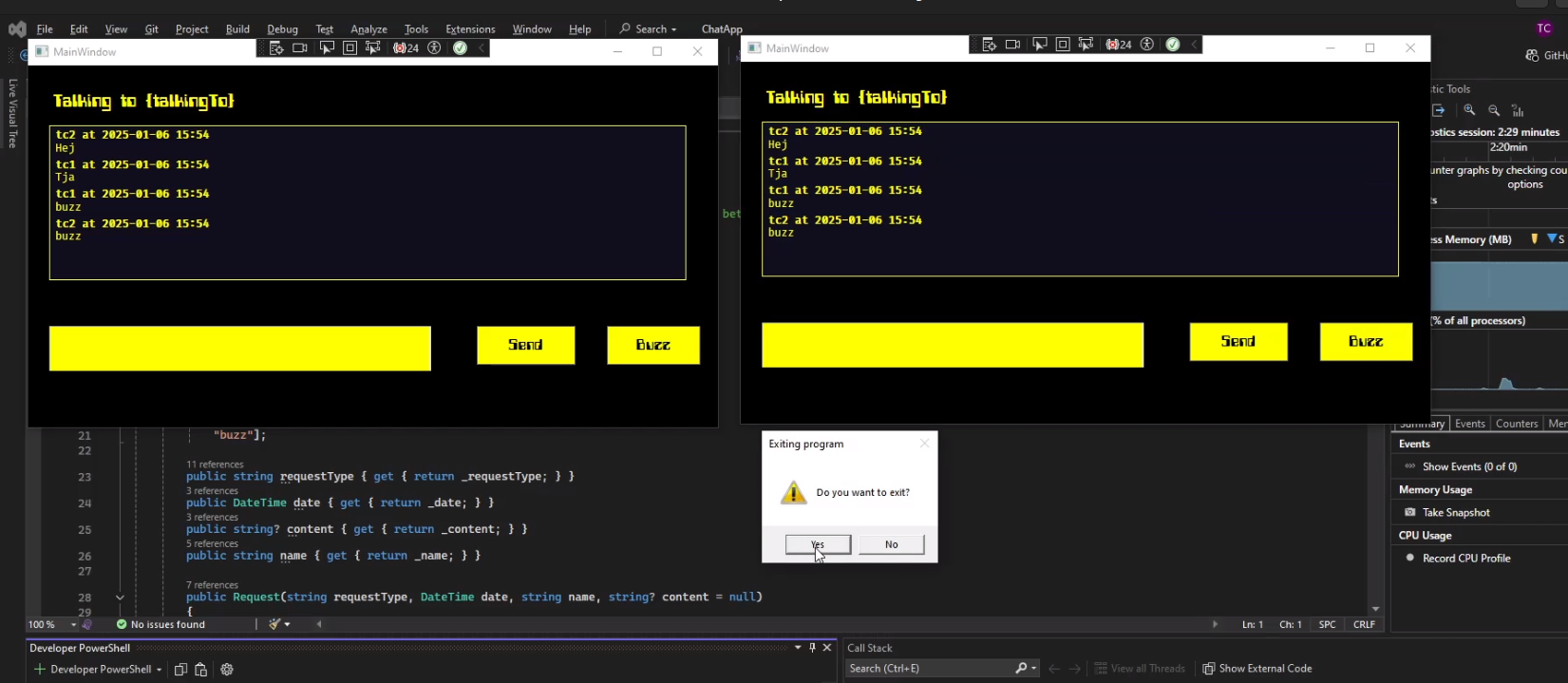Screen dimensions: 1568x683
Task: Collapse the code block at line 28
Action: (120, 598)
